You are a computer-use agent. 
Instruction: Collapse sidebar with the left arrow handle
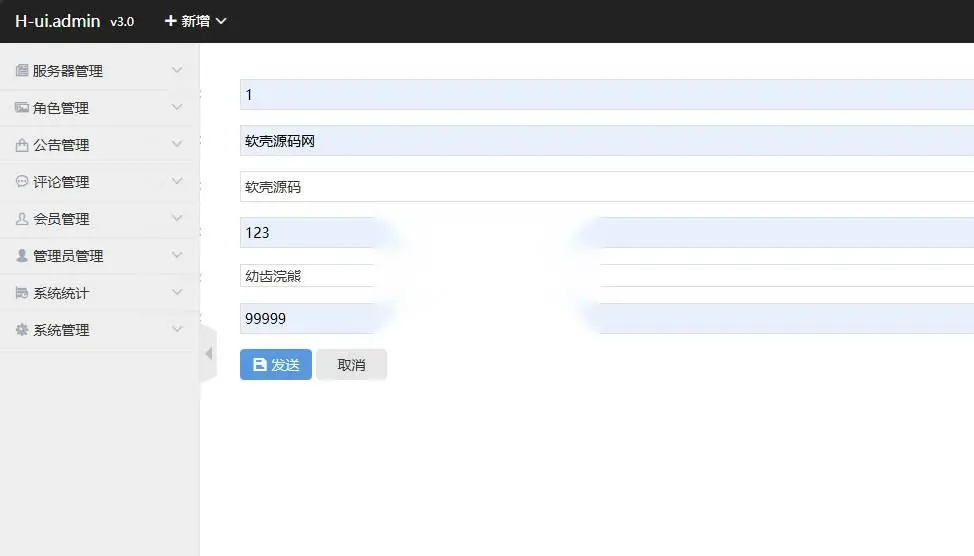point(209,353)
